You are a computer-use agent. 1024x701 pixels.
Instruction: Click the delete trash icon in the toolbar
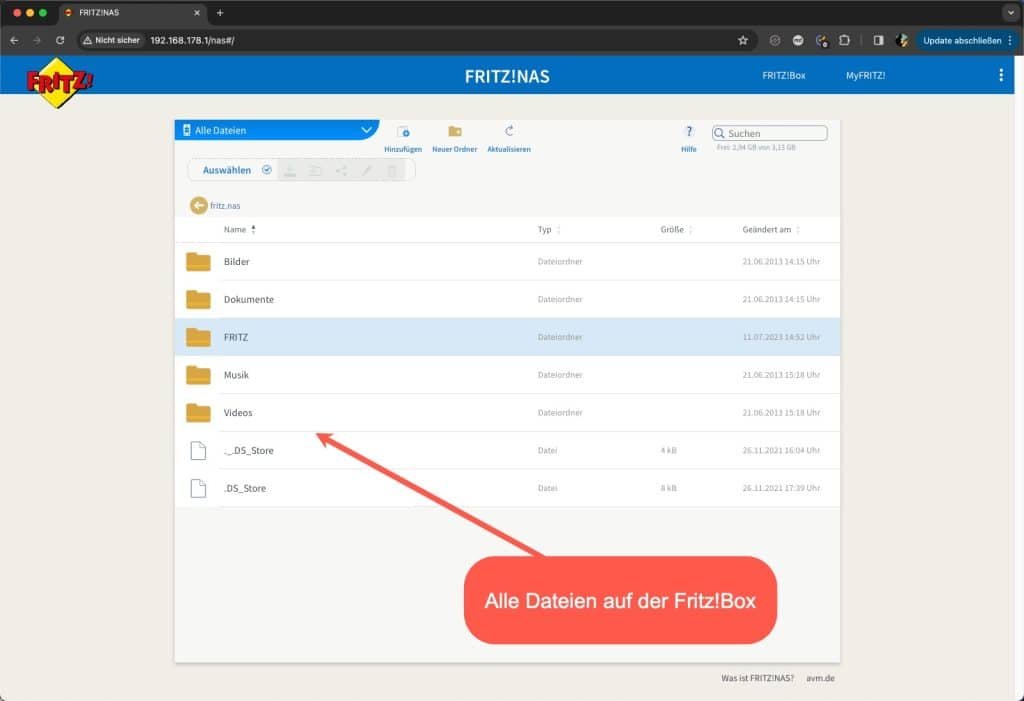[393, 170]
